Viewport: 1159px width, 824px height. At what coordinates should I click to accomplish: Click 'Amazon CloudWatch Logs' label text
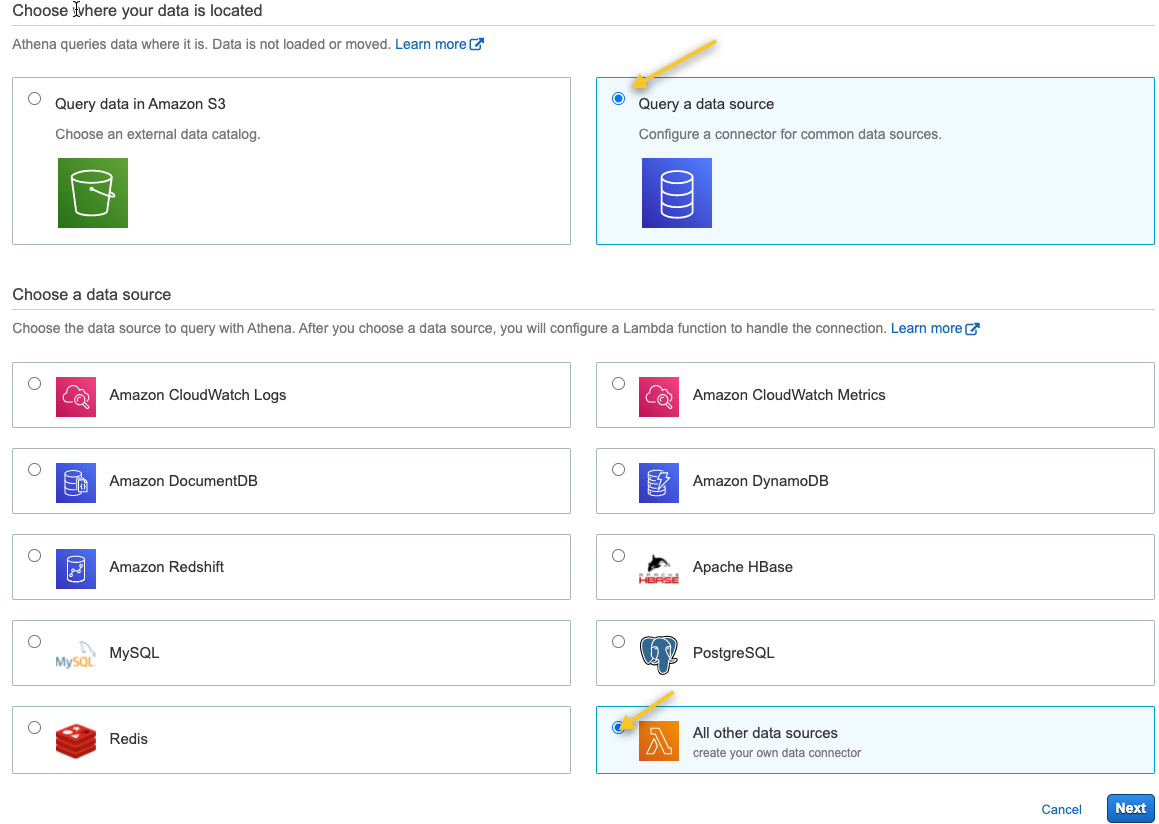[197, 395]
